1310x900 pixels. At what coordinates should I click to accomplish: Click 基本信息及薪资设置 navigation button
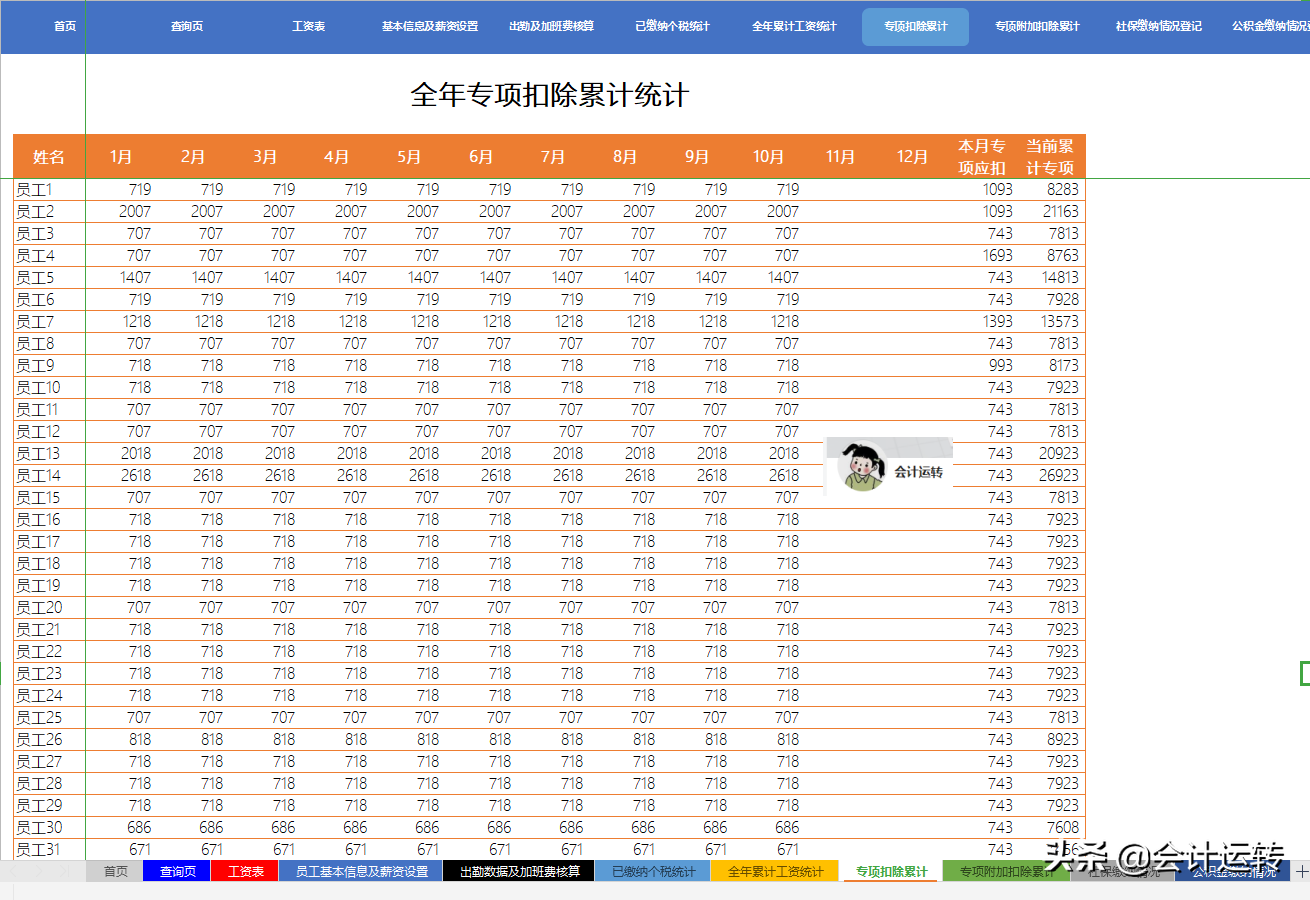point(430,26)
